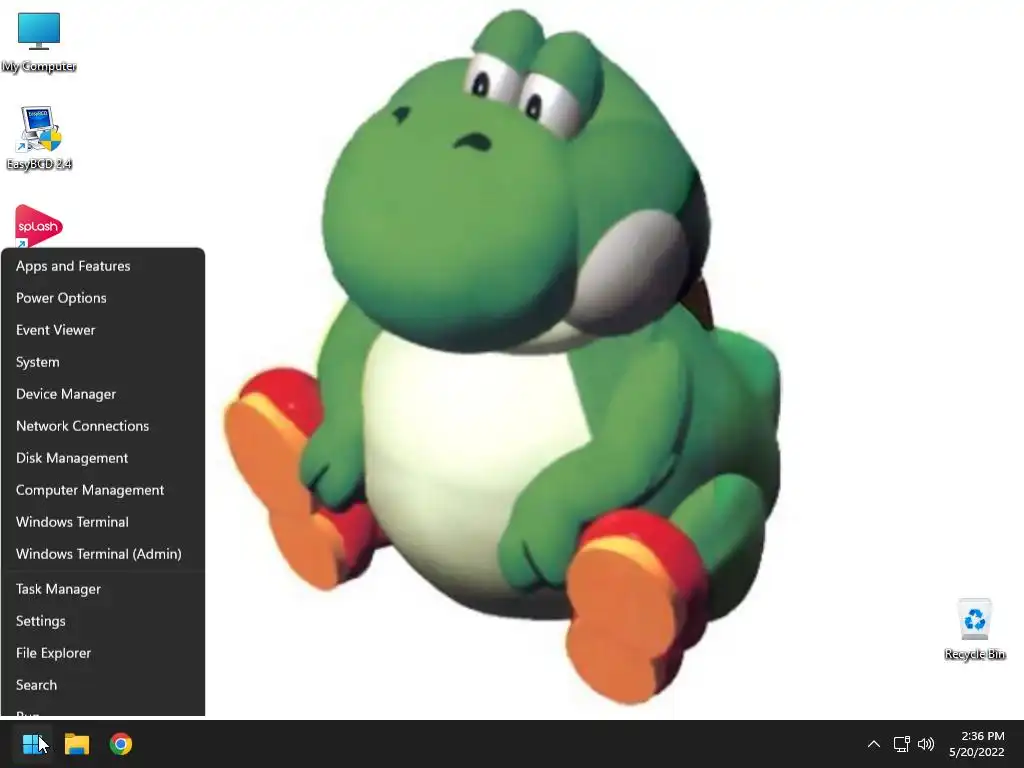1024x768 pixels.
Task: Choose System from the Win+X menu
Action: pos(103,362)
